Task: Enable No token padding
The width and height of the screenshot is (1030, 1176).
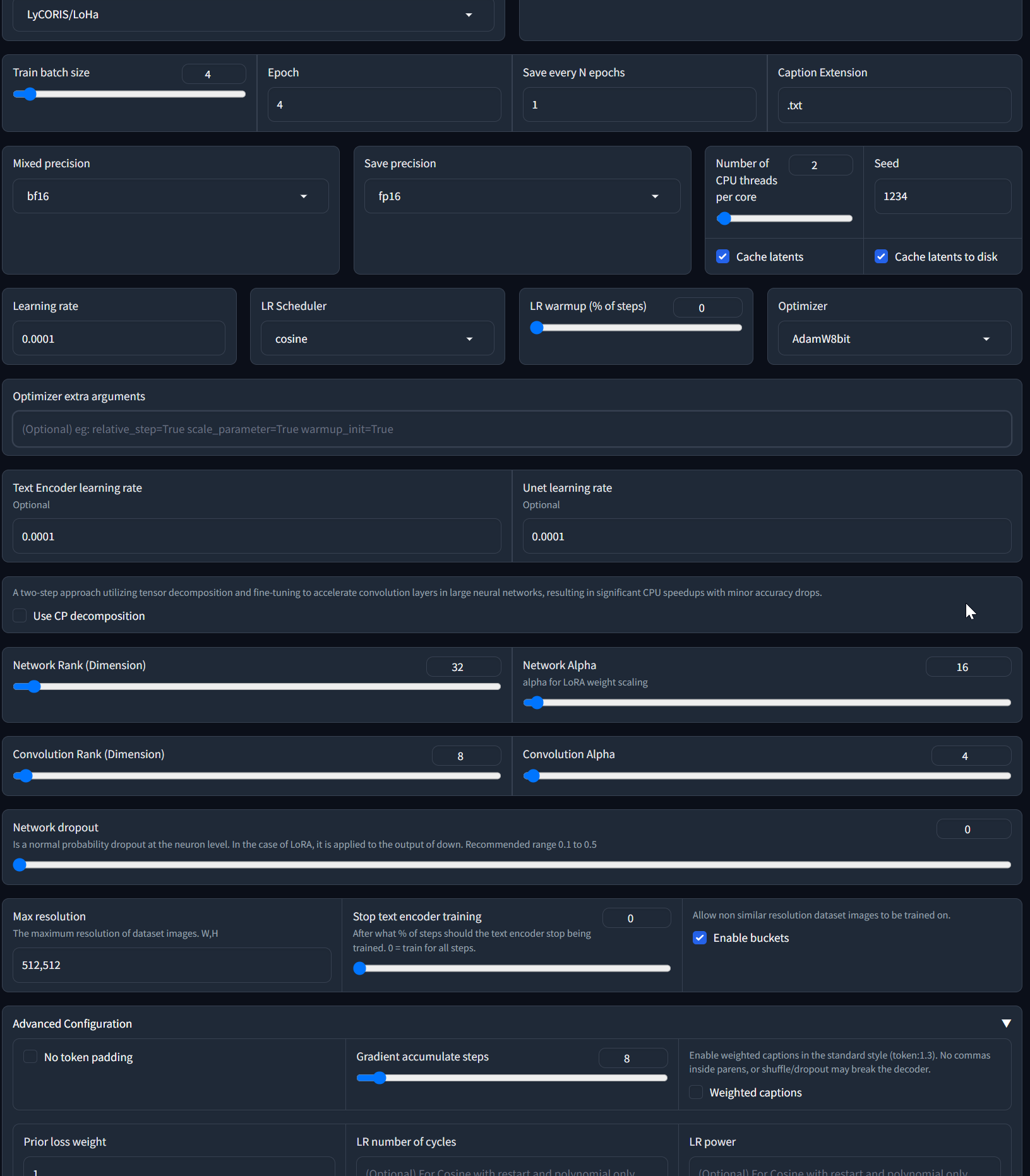Action: [x=30, y=1056]
